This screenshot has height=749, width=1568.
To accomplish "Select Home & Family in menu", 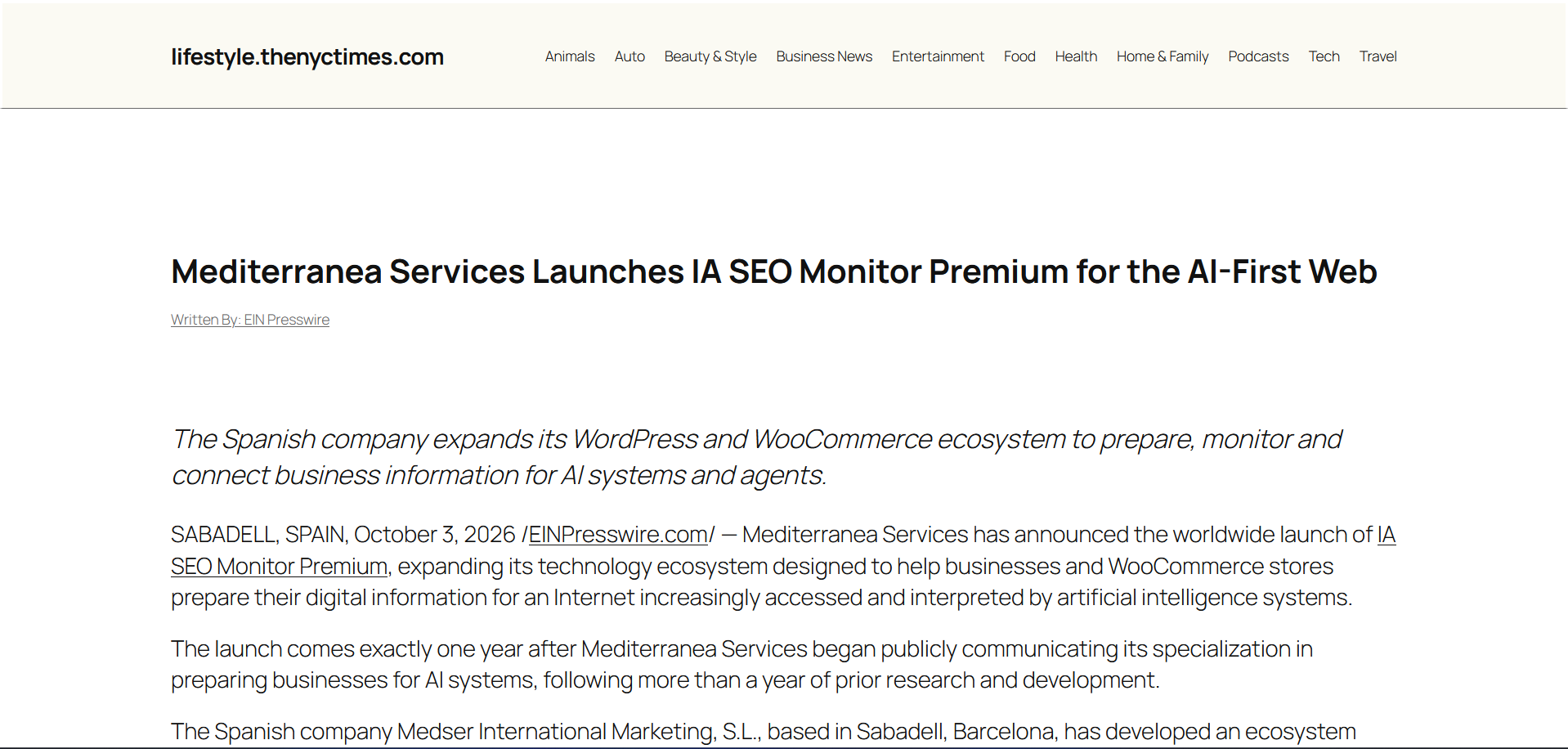I will tap(1163, 56).
